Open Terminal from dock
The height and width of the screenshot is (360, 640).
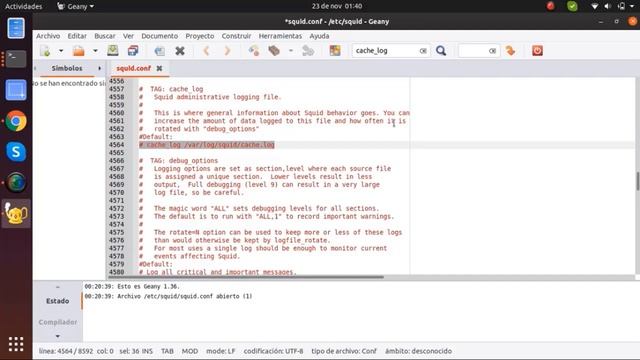tap(16, 59)
